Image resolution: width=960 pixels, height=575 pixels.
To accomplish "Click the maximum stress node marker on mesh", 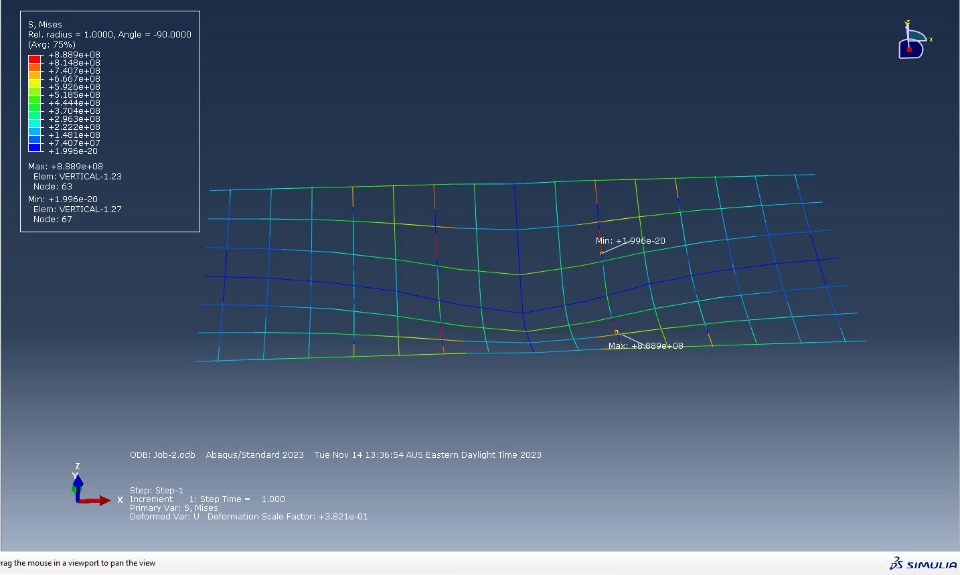I will point(617,332).
